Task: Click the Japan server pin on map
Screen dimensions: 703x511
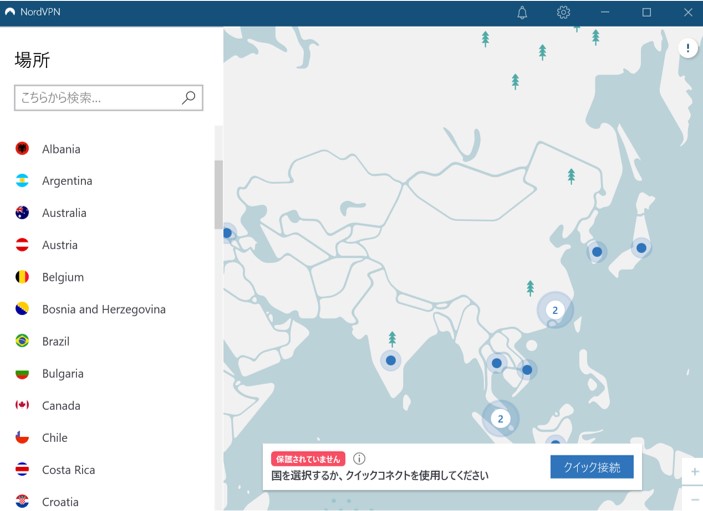Action: (640, 247)
